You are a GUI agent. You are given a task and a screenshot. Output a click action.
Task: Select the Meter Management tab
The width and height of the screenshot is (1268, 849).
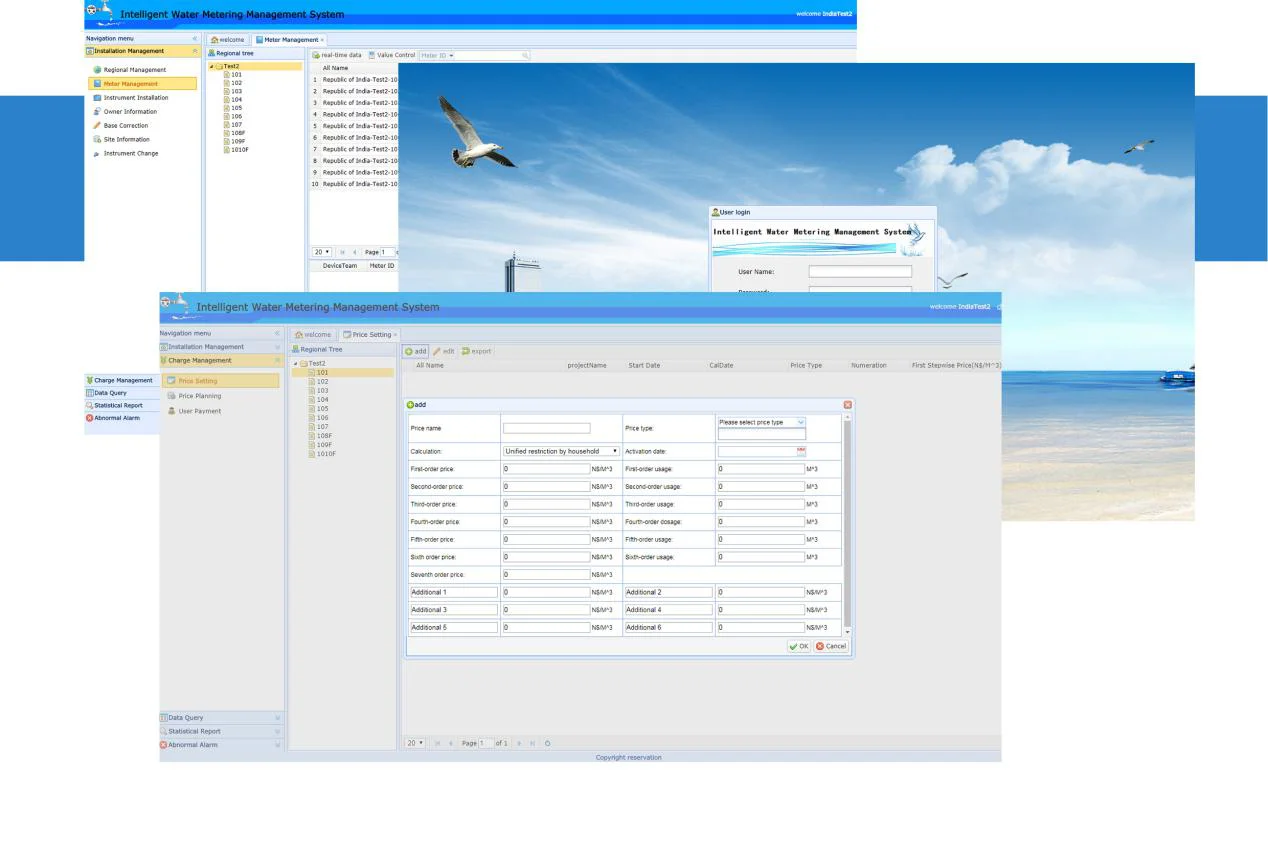pos(288,40)
